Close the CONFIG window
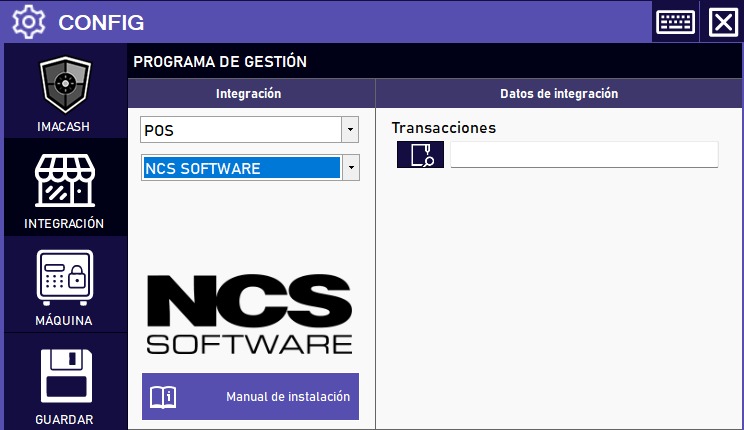This screenshot has width=744, height=430. click(x=723, y=21)
